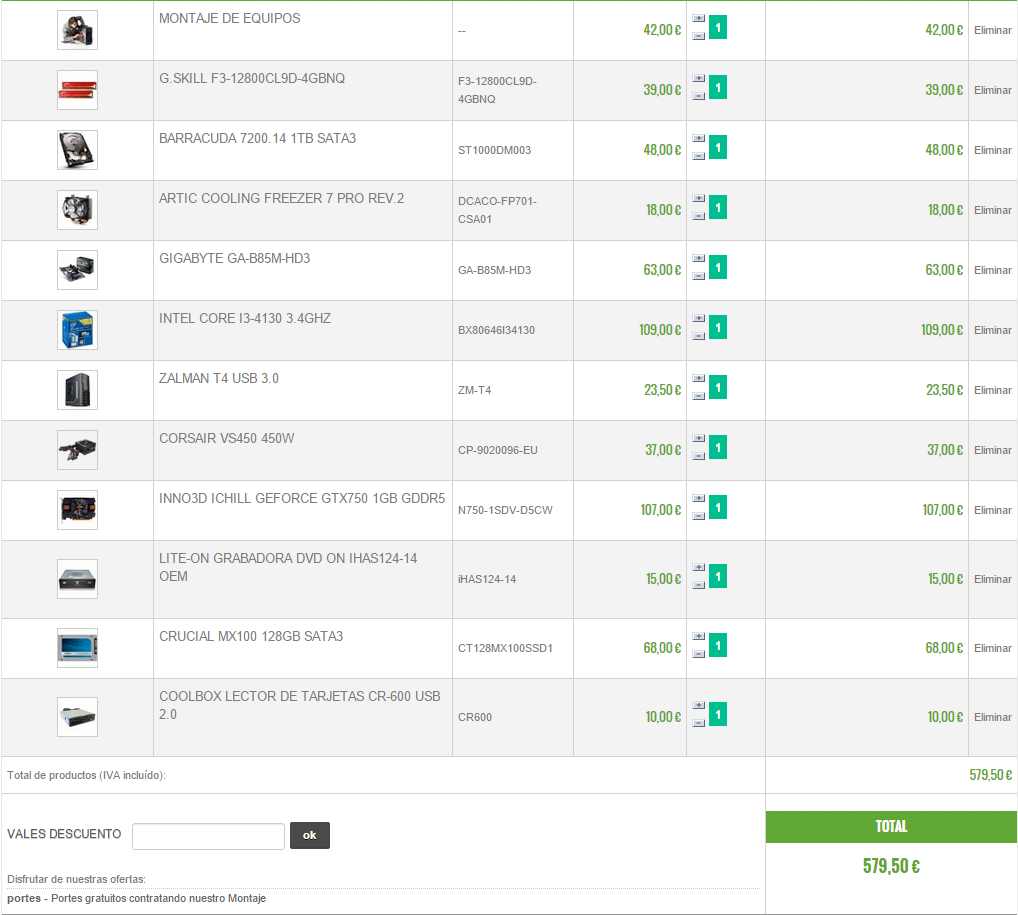This screenshot has width=1018, height=915.
Task: Open the CRUCIAL MX100 SSD thumbnail
Action: tap(77, 647)
